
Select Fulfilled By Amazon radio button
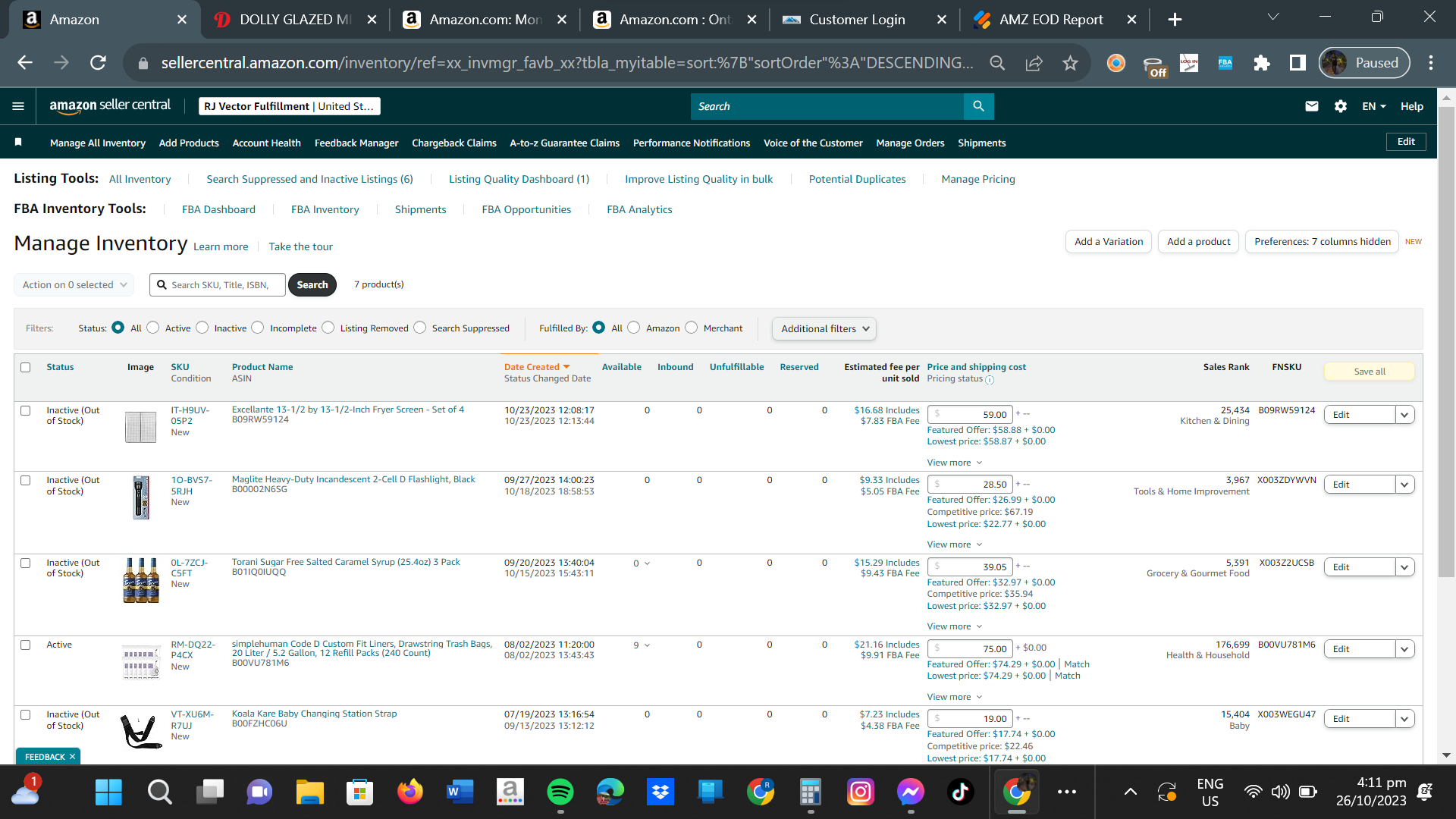634,328
